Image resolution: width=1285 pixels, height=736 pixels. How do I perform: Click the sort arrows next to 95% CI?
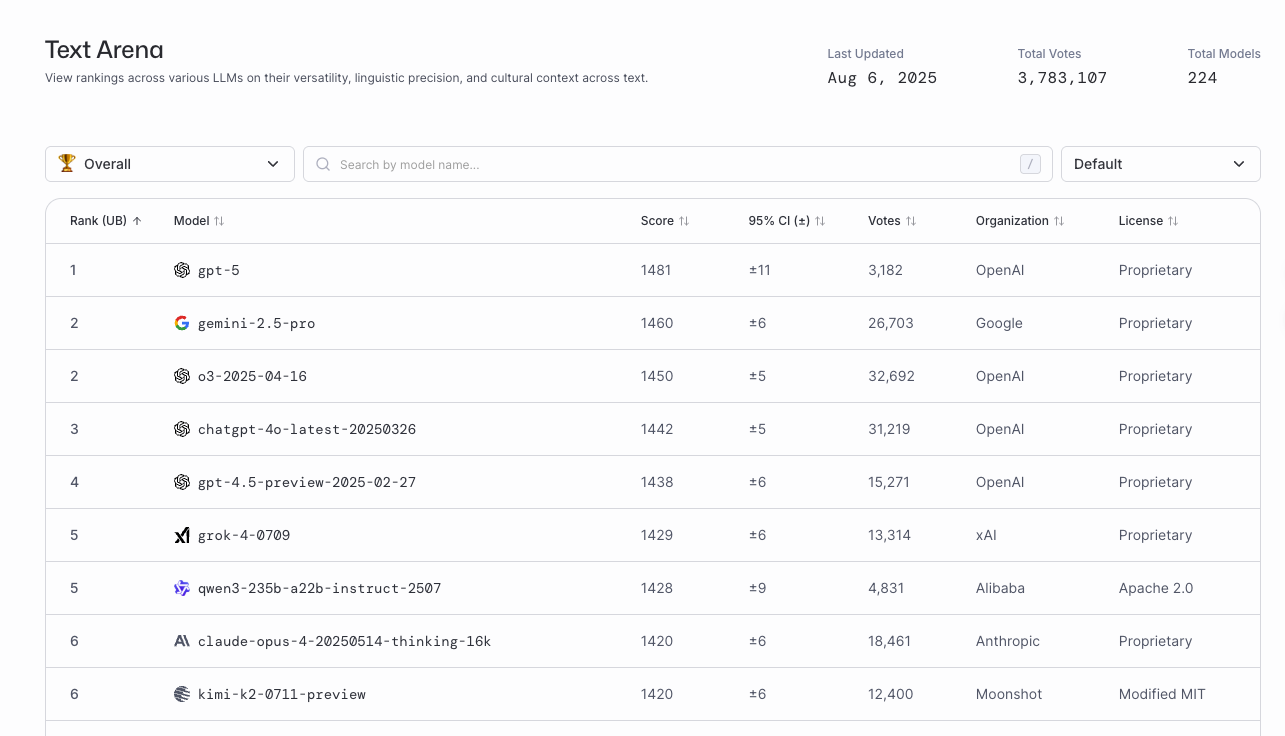(x=820, y=221)
